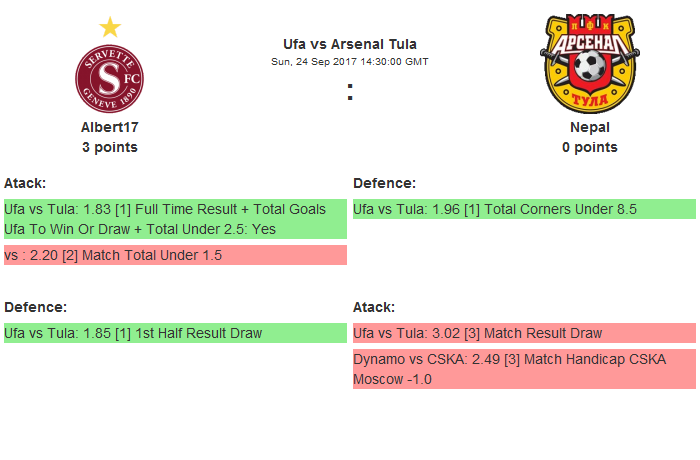This screenshot has width=700, height=460.
Task: Select the Full Time Result + Total Goals bet
Action: [x=175, y=219]
